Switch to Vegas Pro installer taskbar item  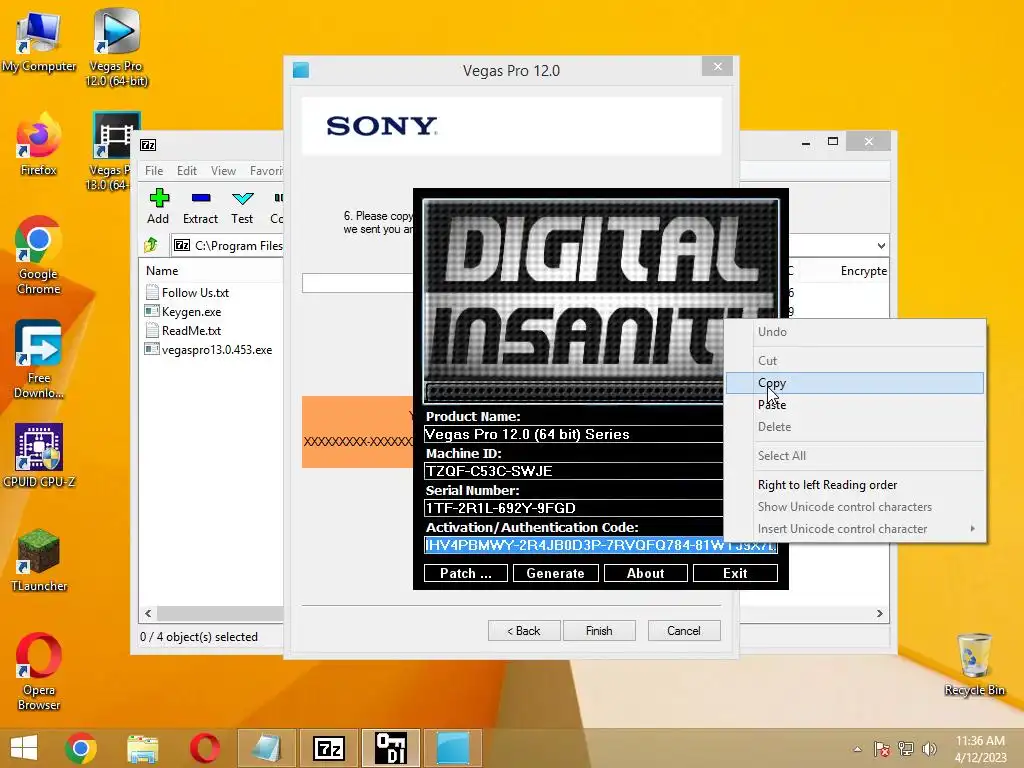click(453, 748)
